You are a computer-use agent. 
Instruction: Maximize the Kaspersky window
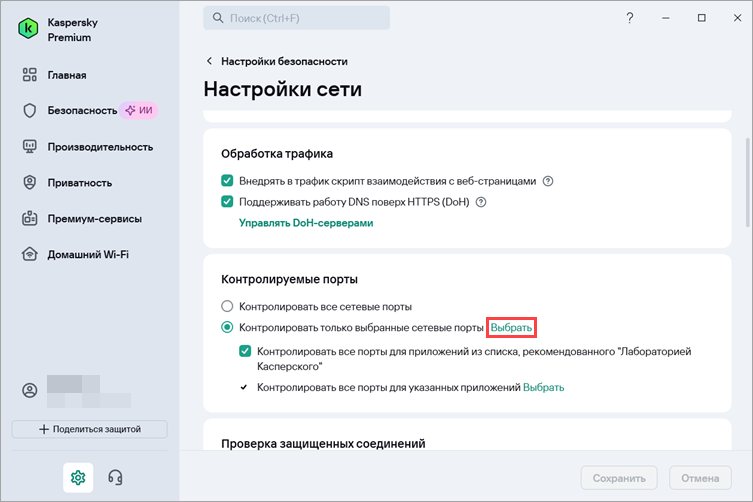[x=702, y=18]
